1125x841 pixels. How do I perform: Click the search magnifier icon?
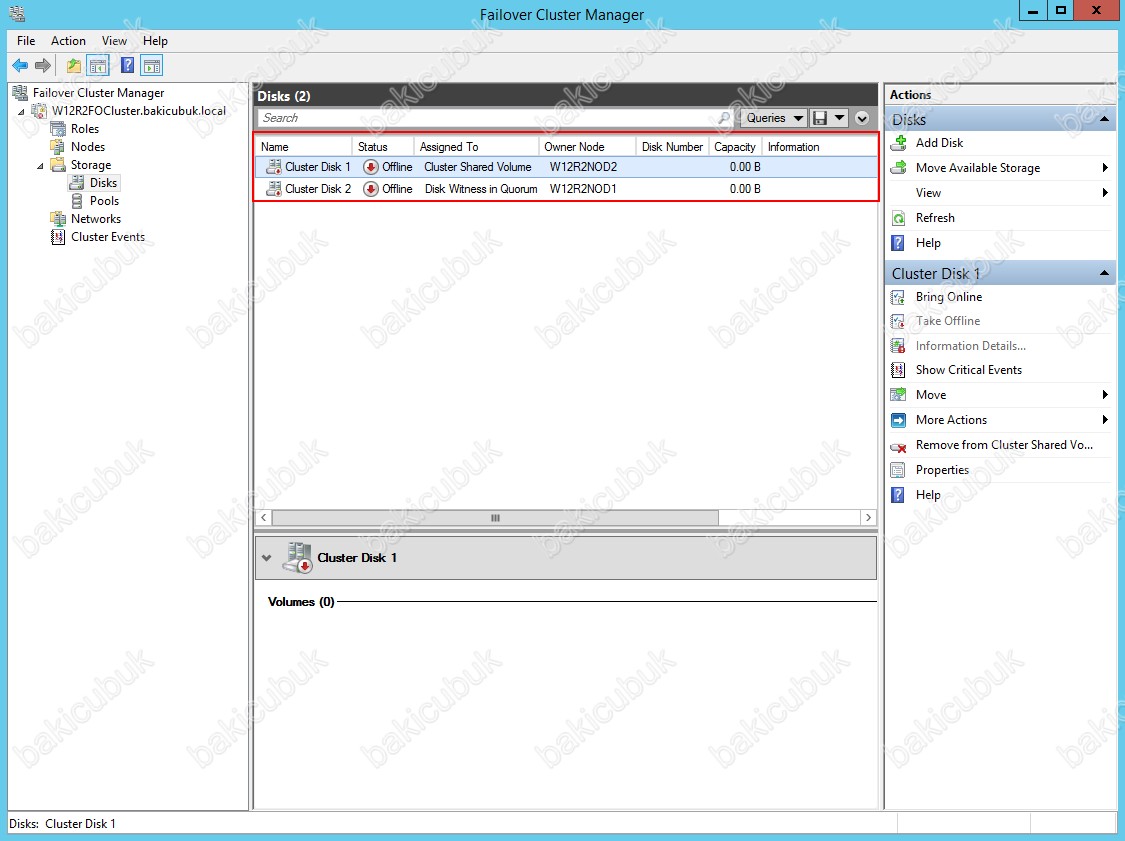pos(724,118)
